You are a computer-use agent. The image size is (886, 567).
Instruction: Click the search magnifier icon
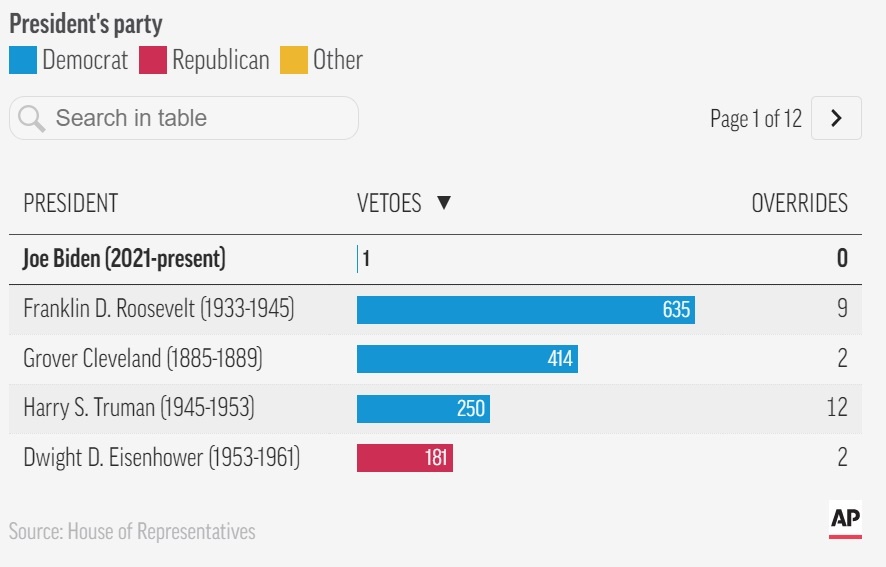pos(31,119)
